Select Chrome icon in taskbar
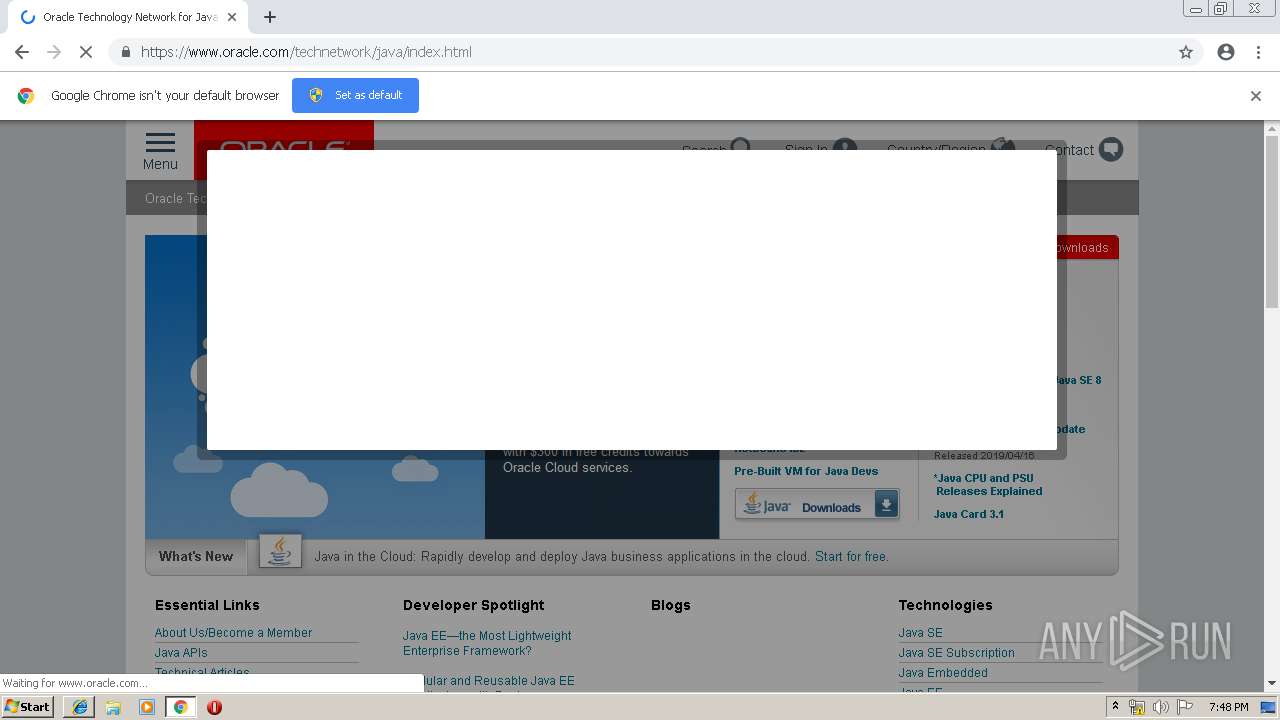 (x=180, y=707)
